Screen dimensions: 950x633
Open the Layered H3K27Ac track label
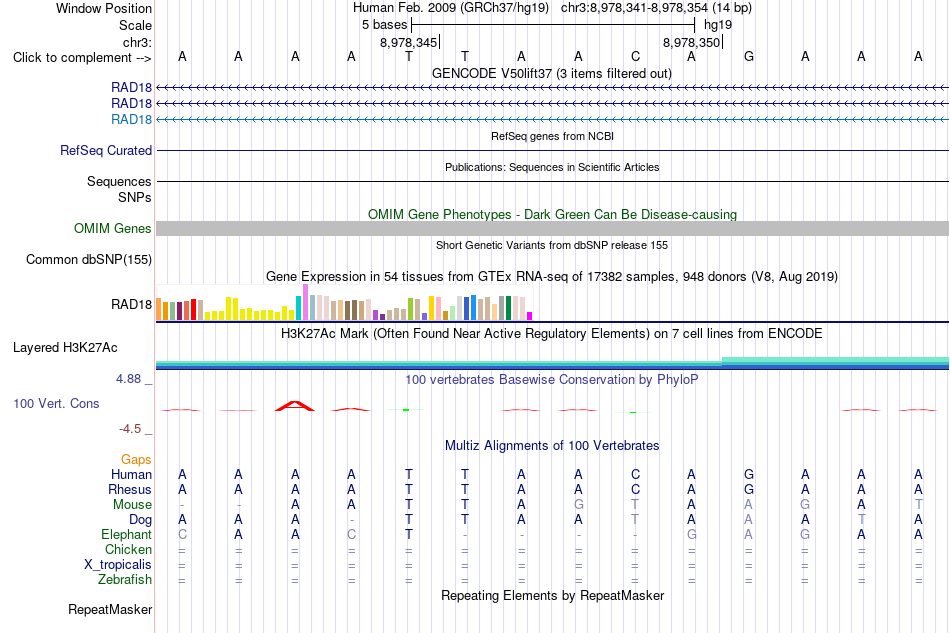click(65, 348)
